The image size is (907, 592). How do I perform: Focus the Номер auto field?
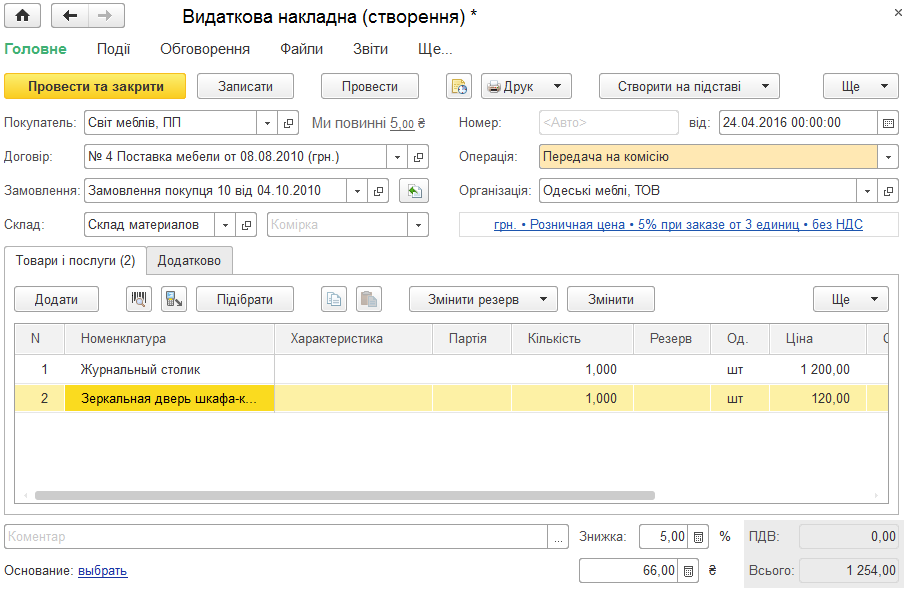(x=609, y=123)
